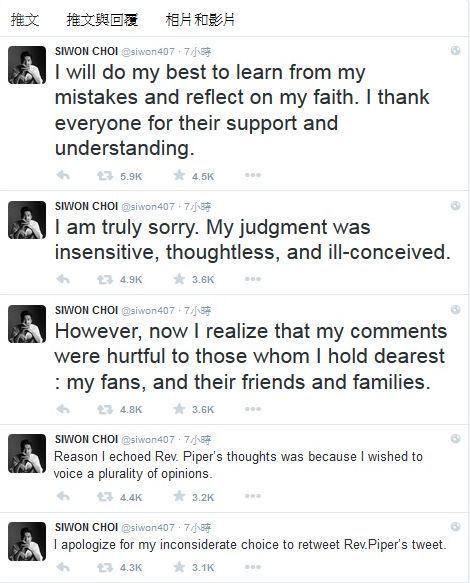
Task: Open SIWON CHOI name link on first tweet
Action: [86, 51]
